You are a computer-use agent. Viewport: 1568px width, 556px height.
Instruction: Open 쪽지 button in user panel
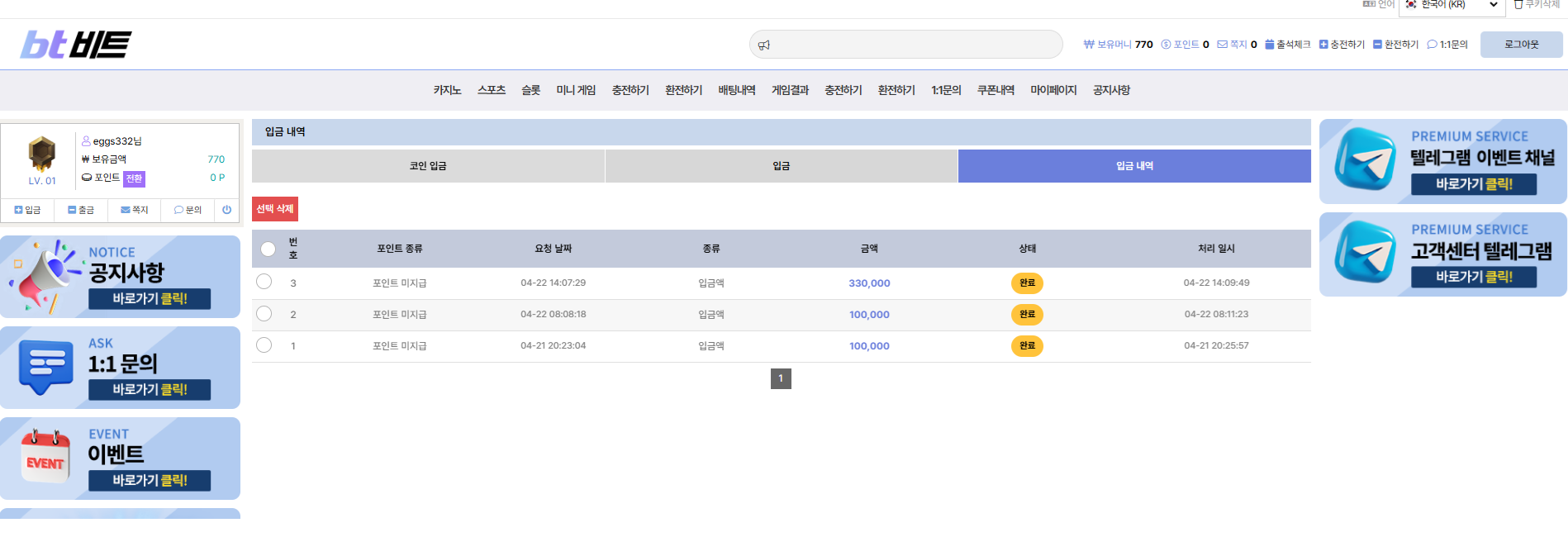coord(135,210)
